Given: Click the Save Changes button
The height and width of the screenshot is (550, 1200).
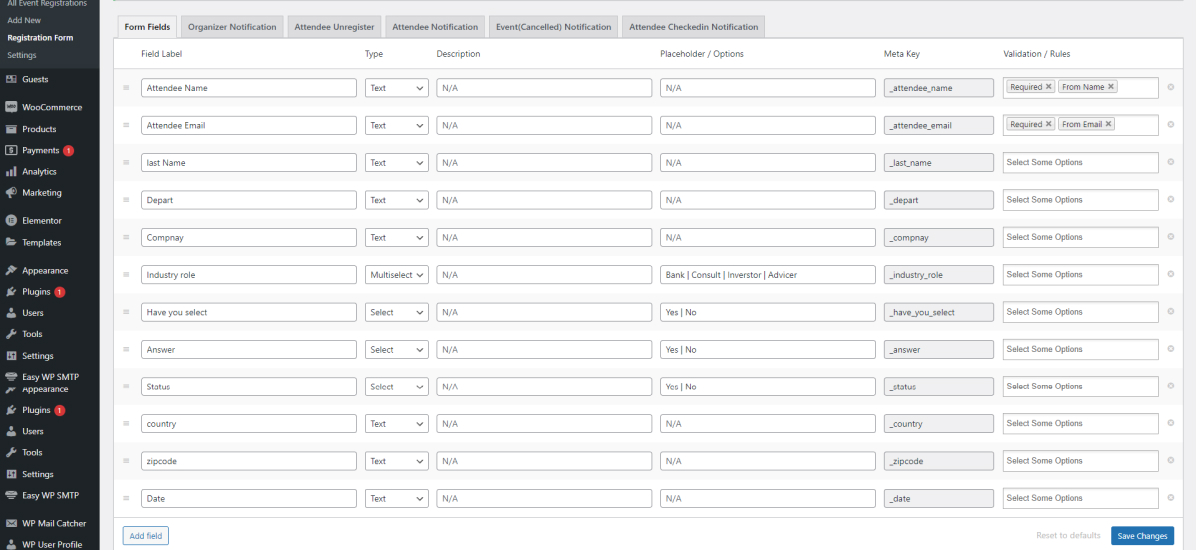Looking at the screenshot, I should pyautogui.click(x=1142, y=536).
